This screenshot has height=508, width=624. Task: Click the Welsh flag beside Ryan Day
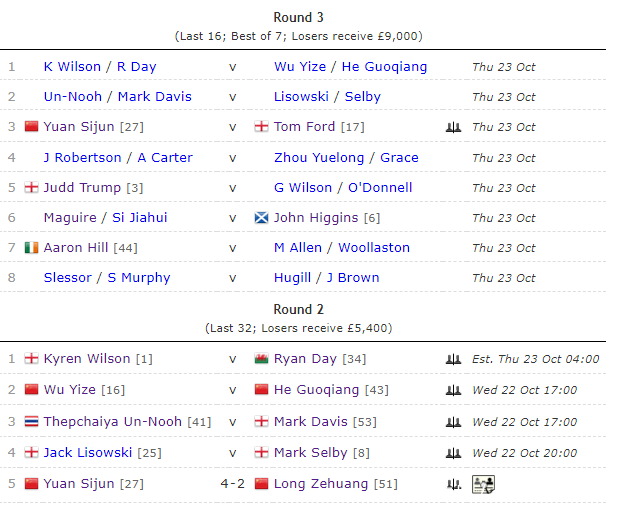pyautogui.click(x=262, y=359)
